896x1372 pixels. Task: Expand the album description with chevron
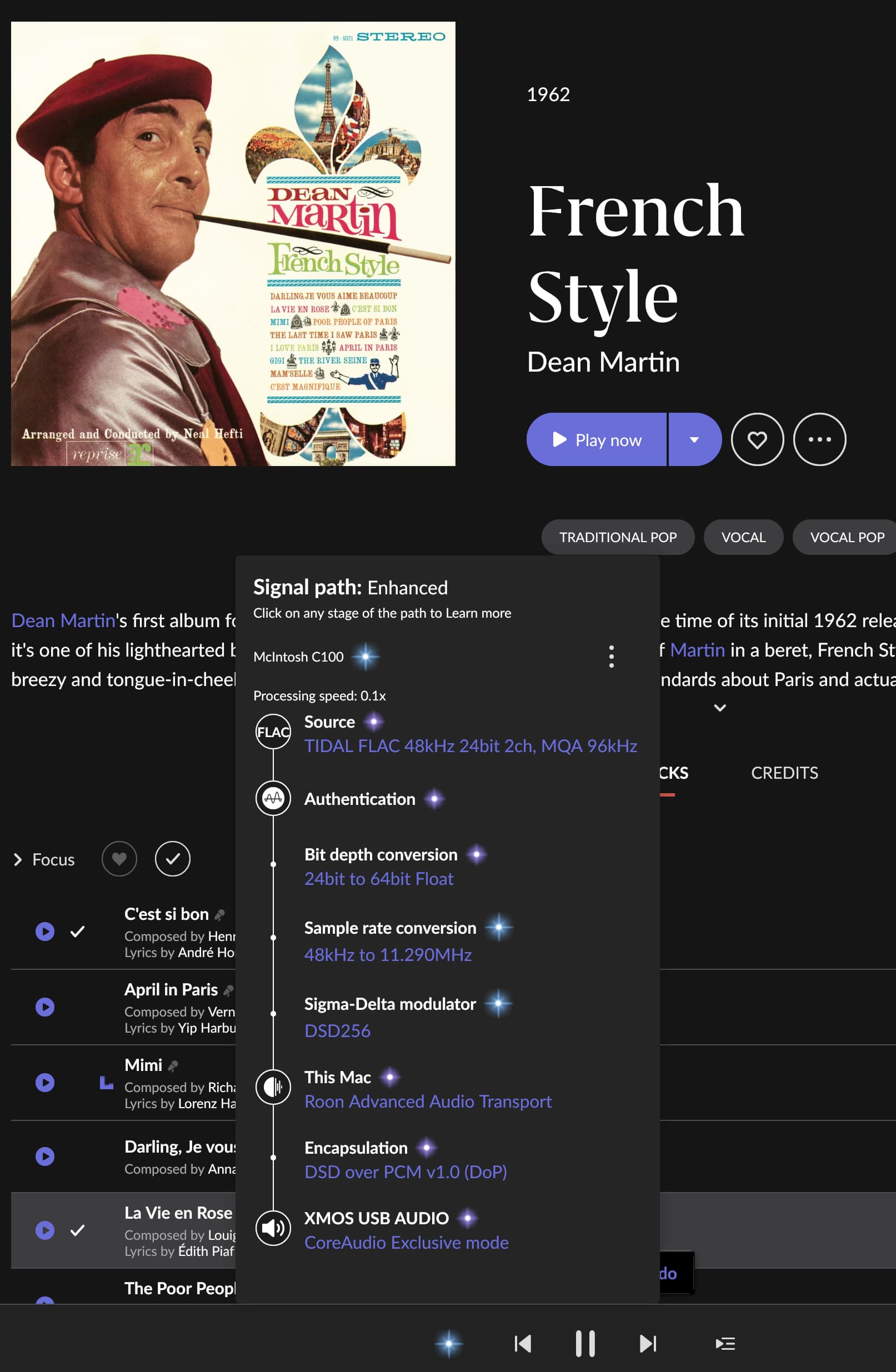click(719, 707)
